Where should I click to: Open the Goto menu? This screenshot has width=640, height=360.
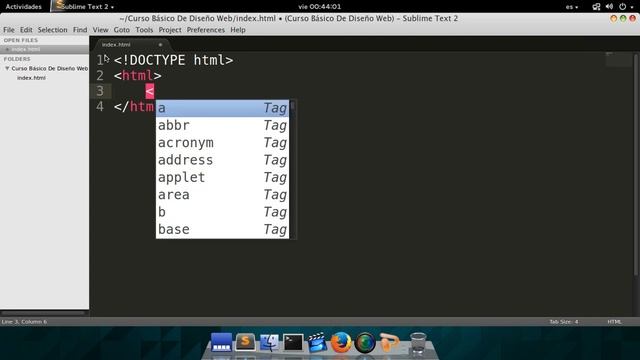122,30
